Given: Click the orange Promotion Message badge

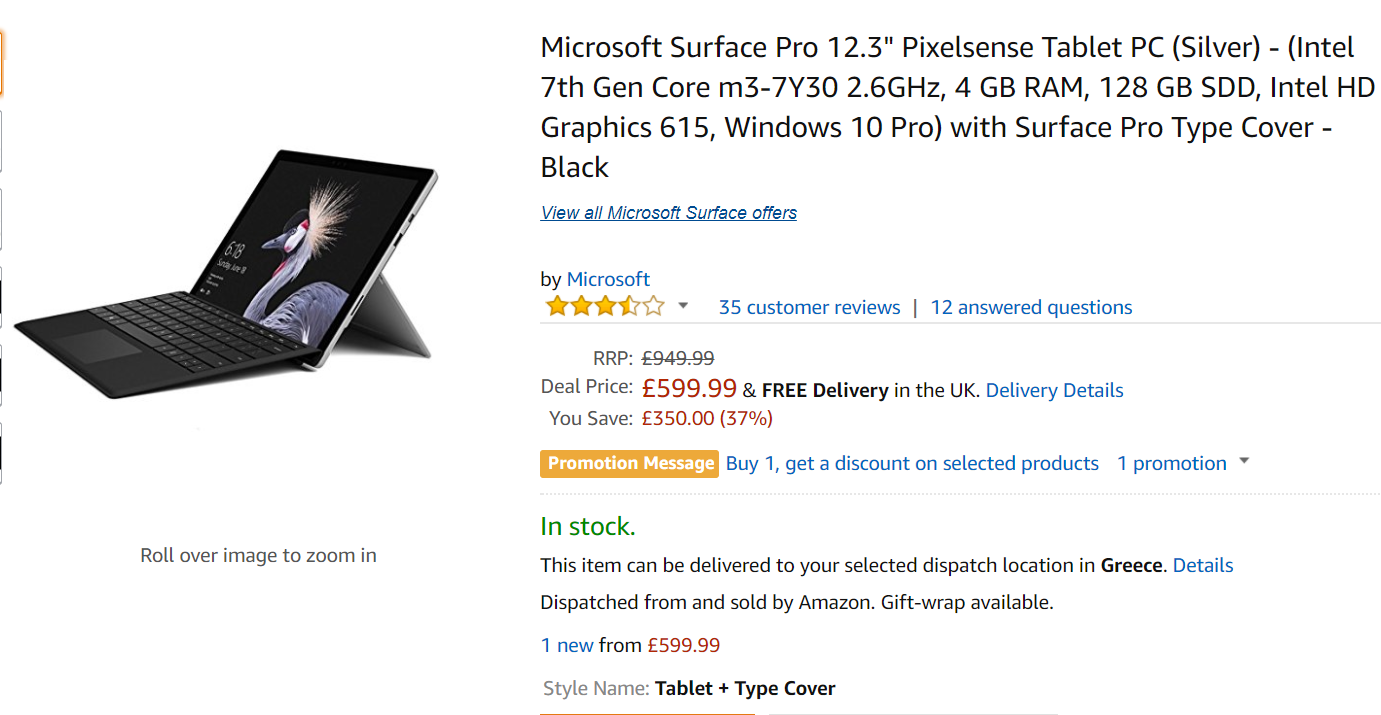Looking at the screenshot, I should (629, 463).
